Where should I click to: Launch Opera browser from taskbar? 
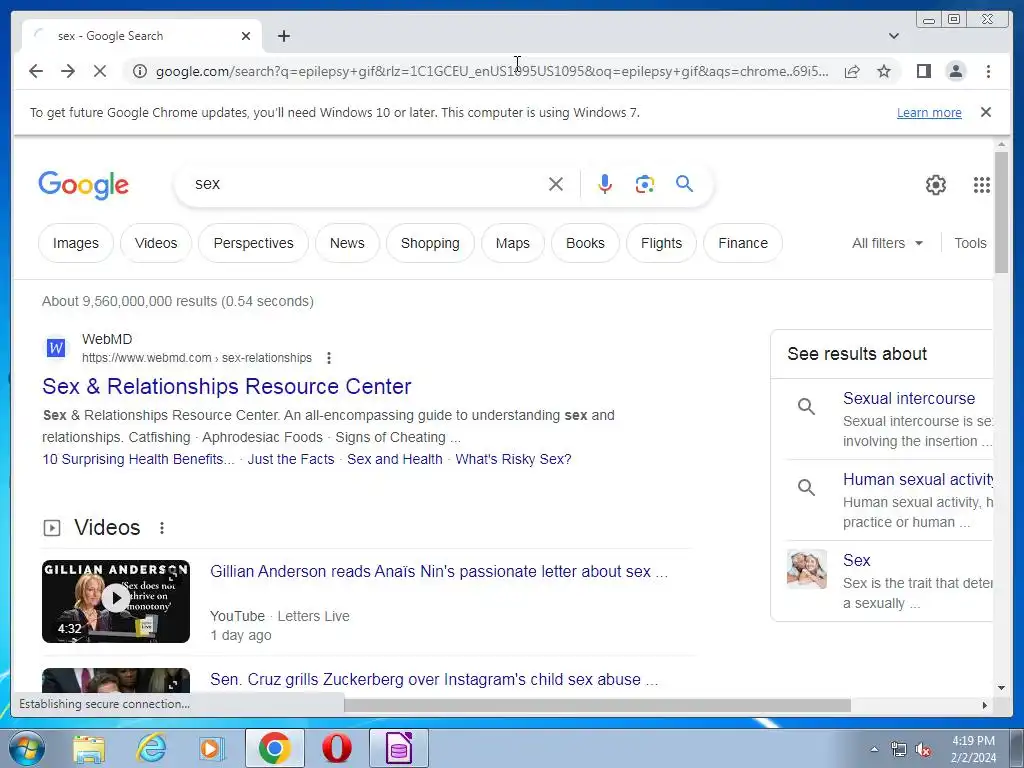(x=336, y=748)
